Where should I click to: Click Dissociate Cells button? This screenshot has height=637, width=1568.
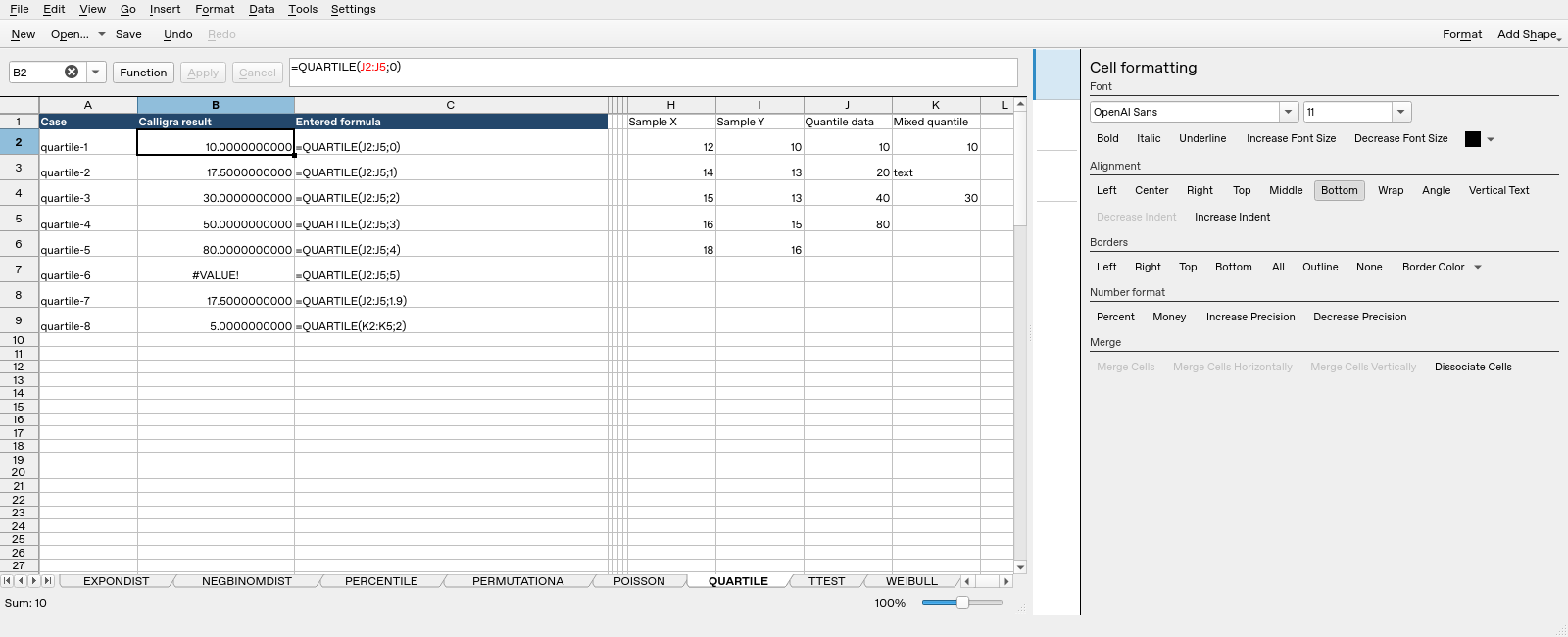click(1473, 367)
